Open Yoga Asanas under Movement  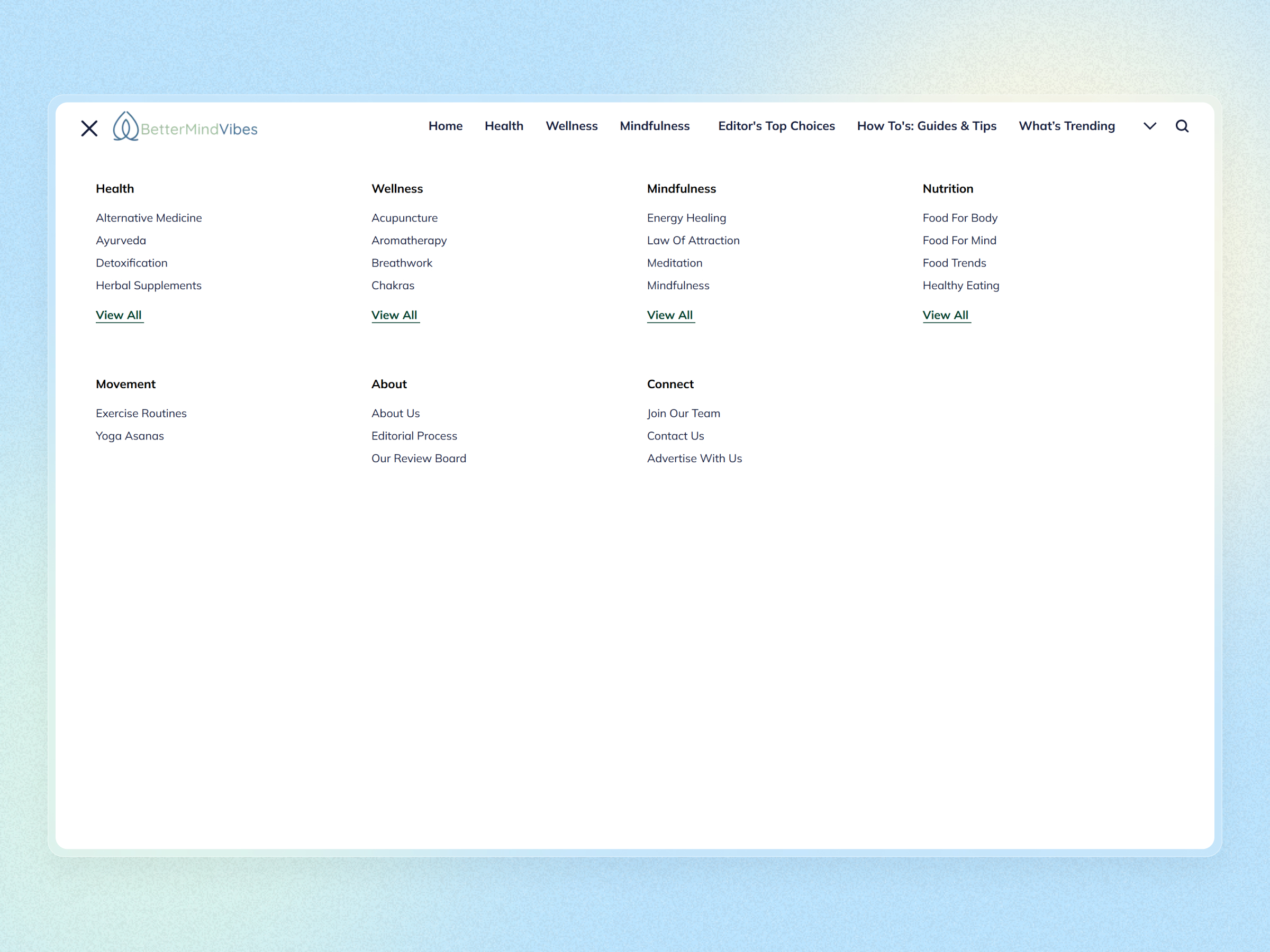(x=130, y=436)
